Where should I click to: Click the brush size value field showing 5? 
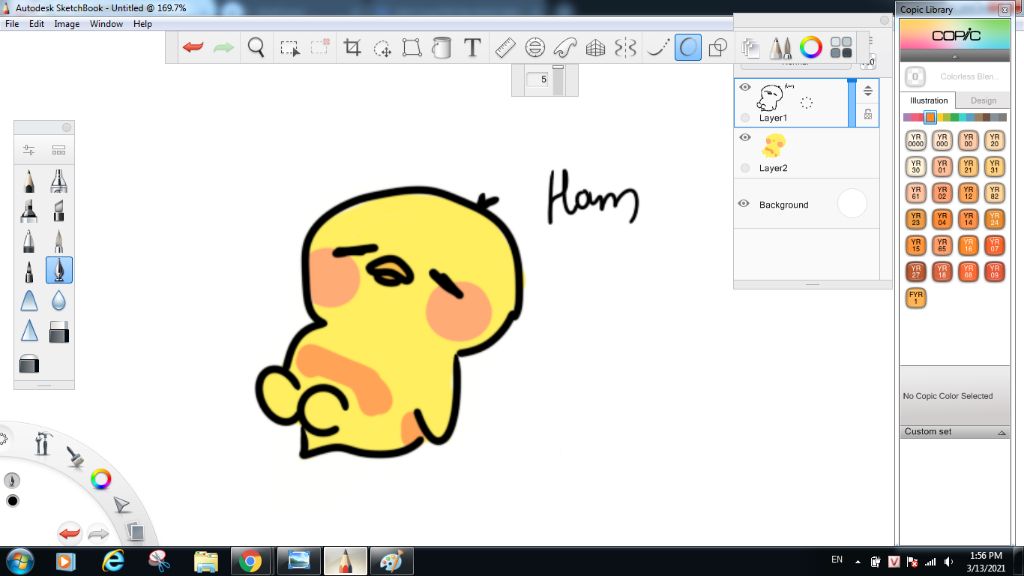539,79
